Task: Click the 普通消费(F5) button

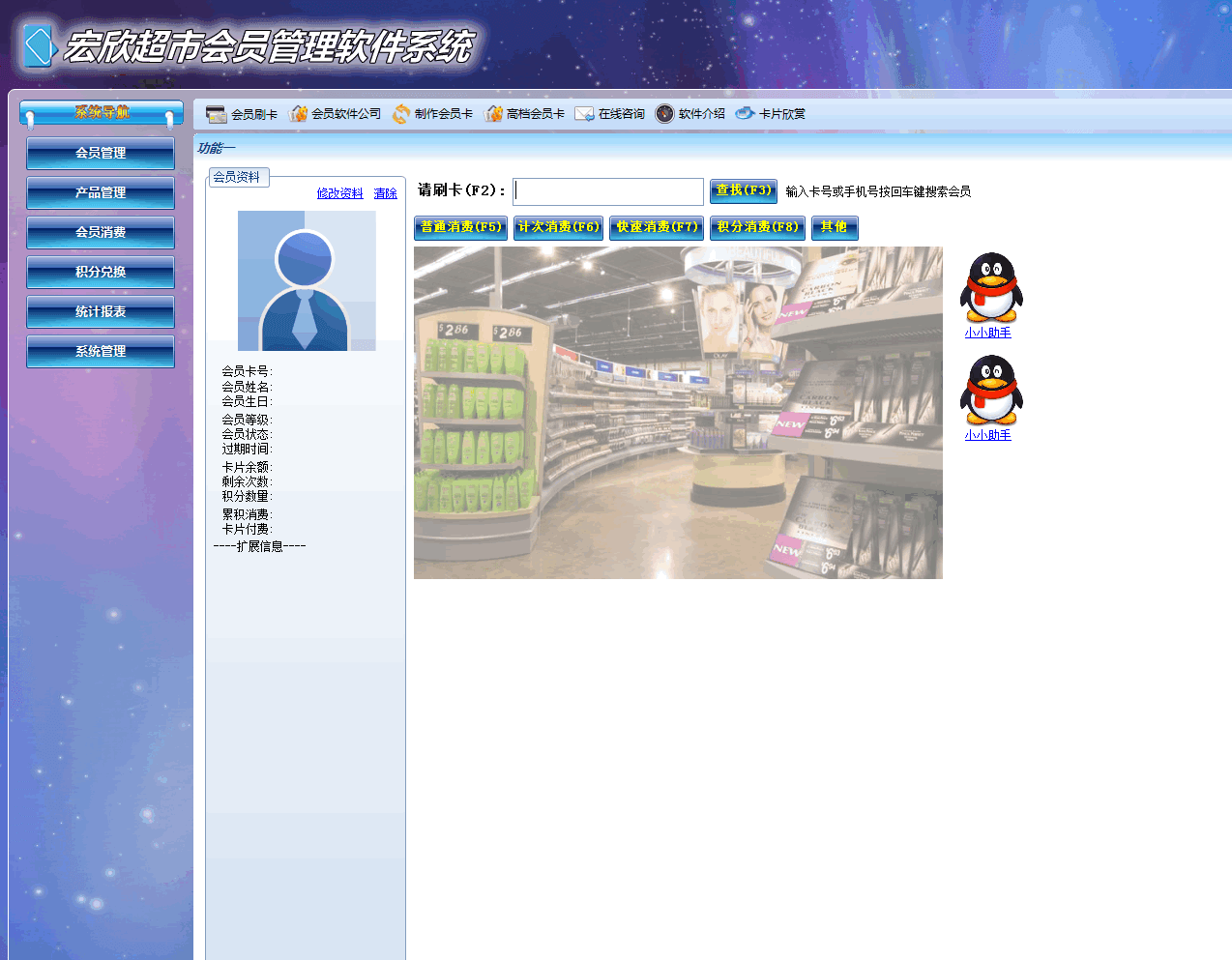Action: click(x=460, y=227)
